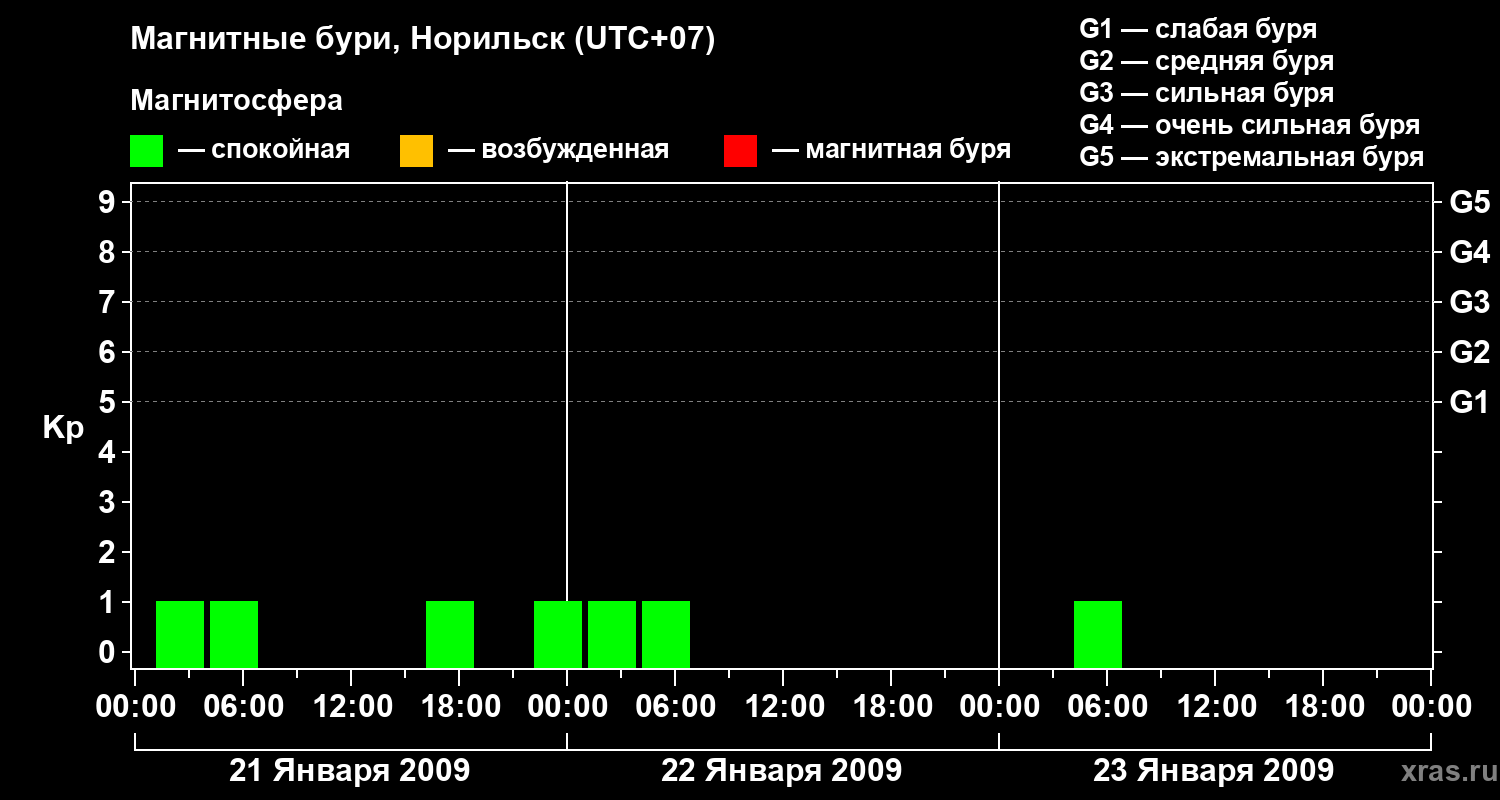The height and width of the screenshot is (800, 1500).
Task: Click 'G4 — очень сильная буря' legend line
Action: [1250, 125]
